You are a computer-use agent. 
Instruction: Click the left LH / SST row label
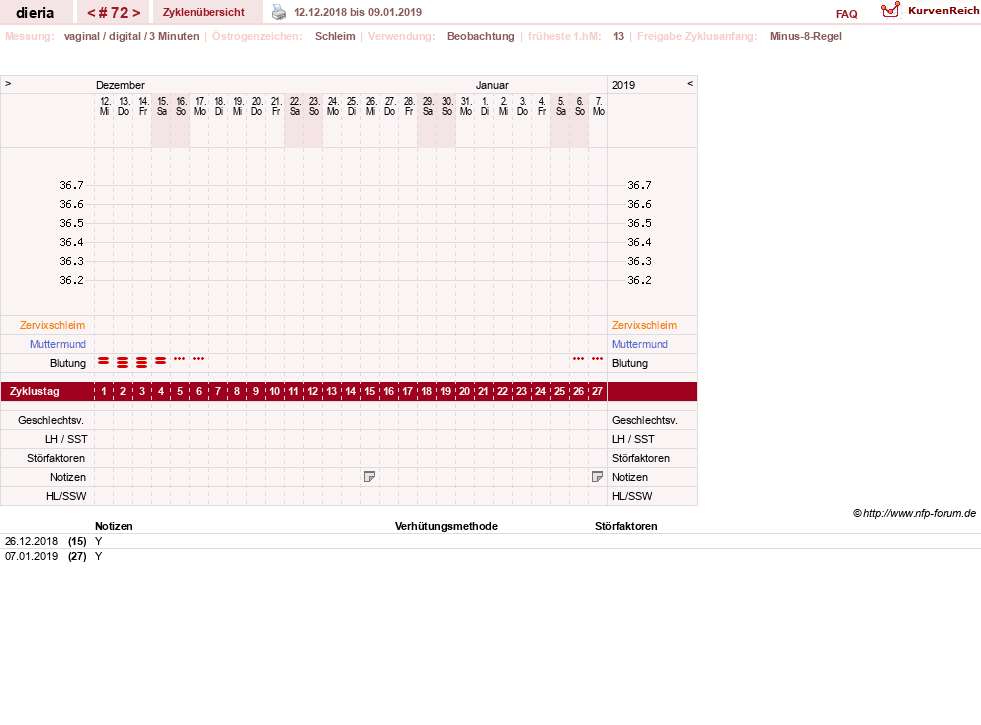(66, 439)
